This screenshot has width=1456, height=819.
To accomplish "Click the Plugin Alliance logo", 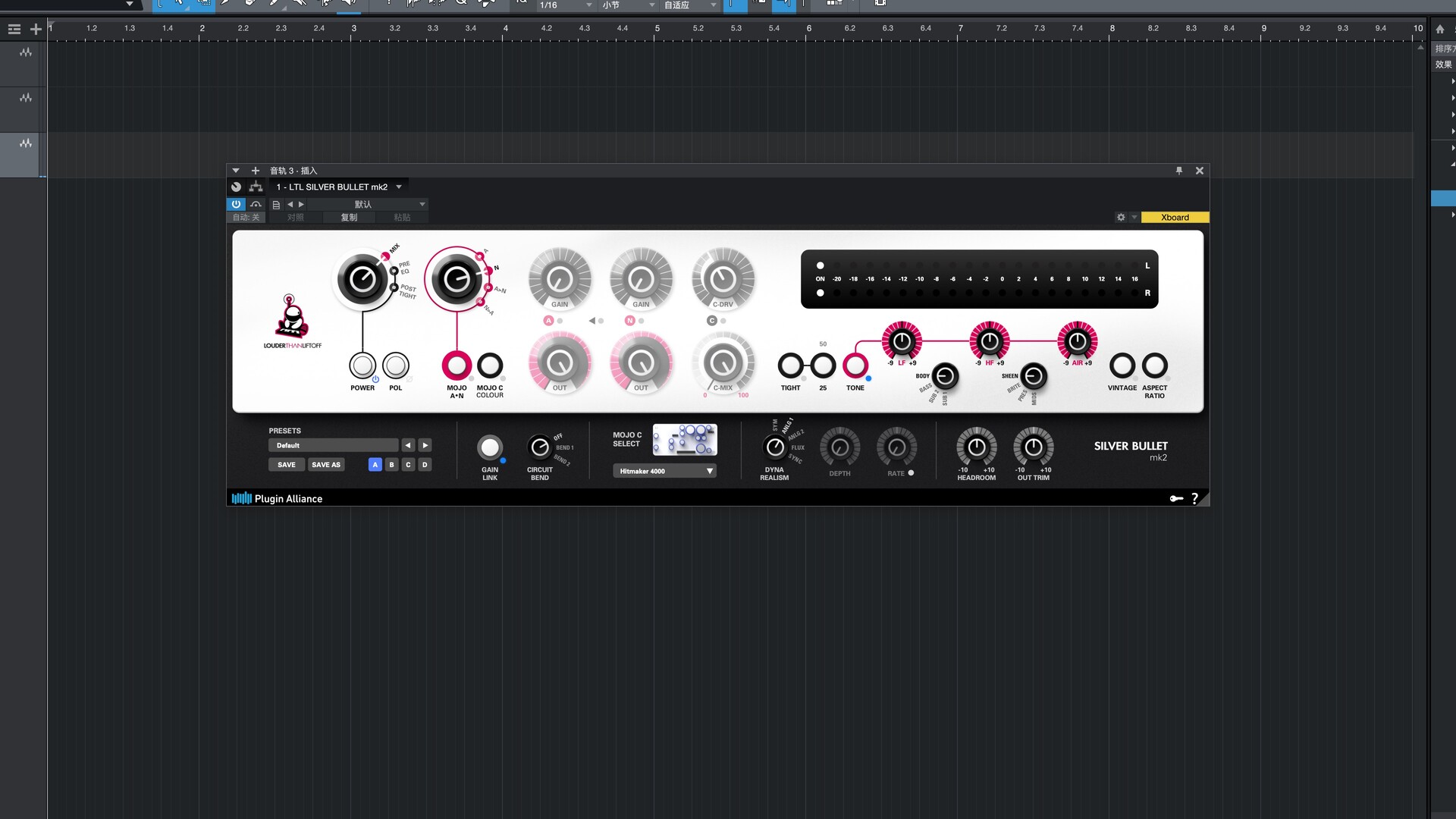I will (x=277, y=498).
